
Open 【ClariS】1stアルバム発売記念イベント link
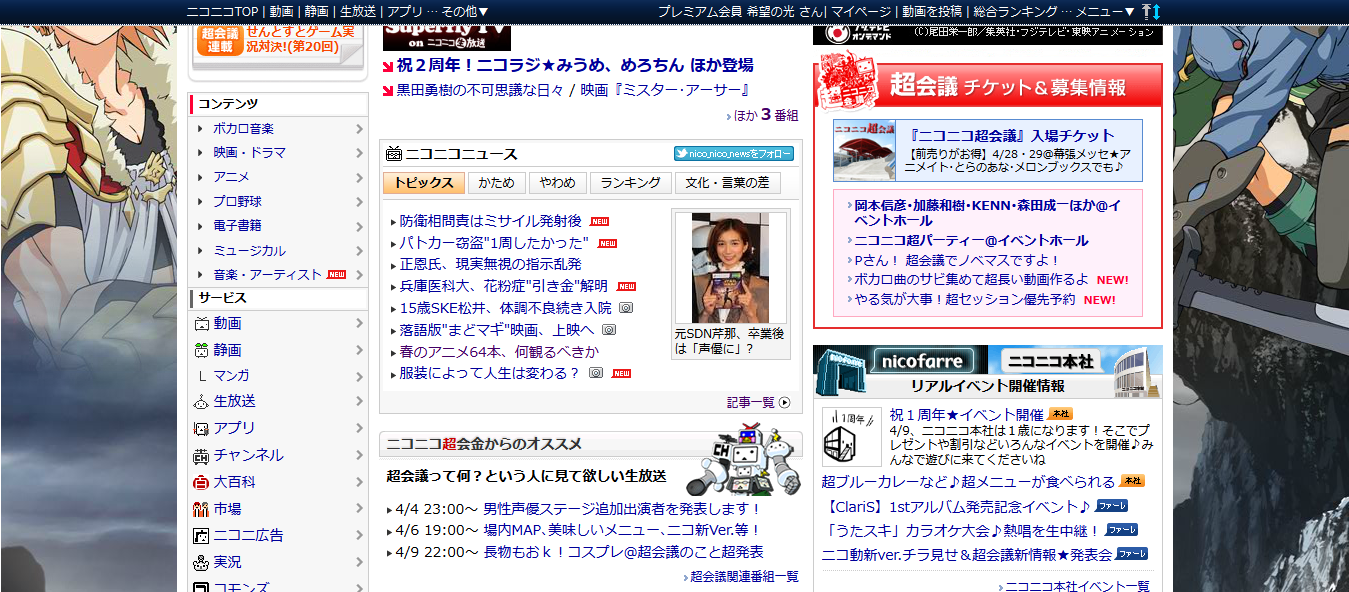956,506
